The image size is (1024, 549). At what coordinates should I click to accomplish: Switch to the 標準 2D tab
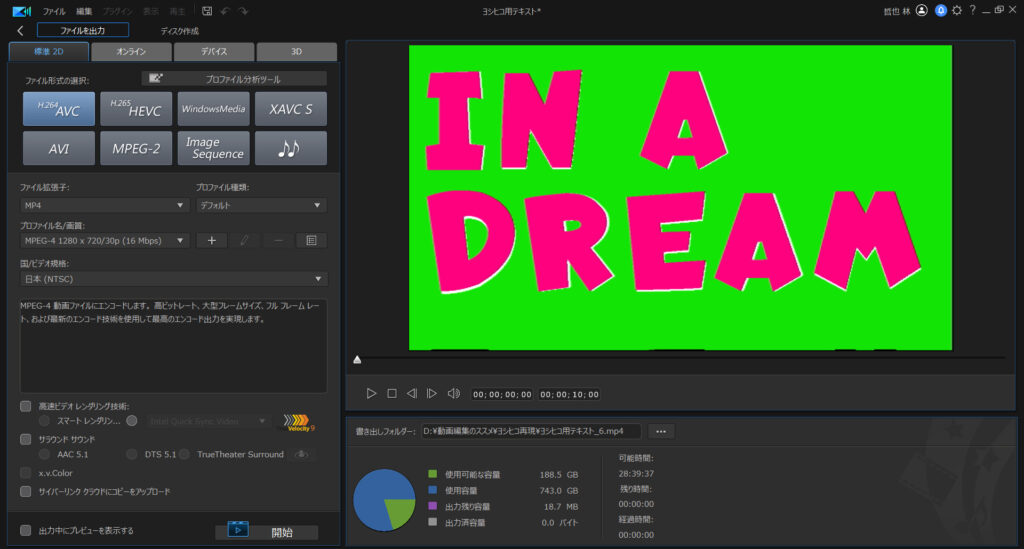[49, 52]
